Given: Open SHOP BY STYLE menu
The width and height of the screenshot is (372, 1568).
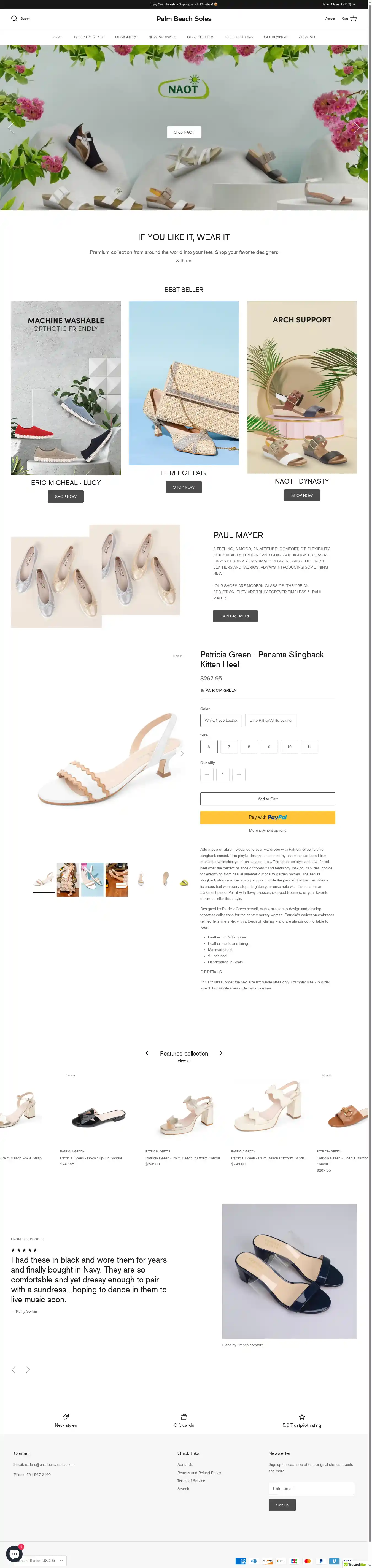Looking at the screenshot, I should click(x=89, y=37).
